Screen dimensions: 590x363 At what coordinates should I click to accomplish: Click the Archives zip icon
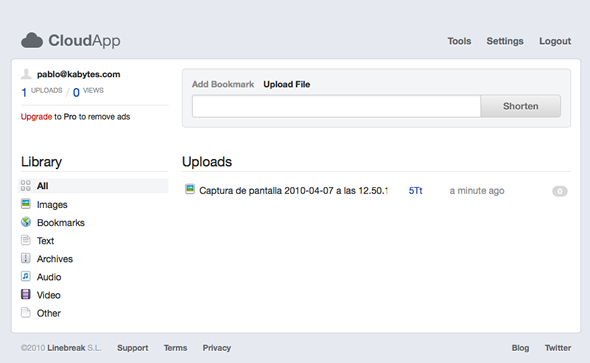point(26,258)
